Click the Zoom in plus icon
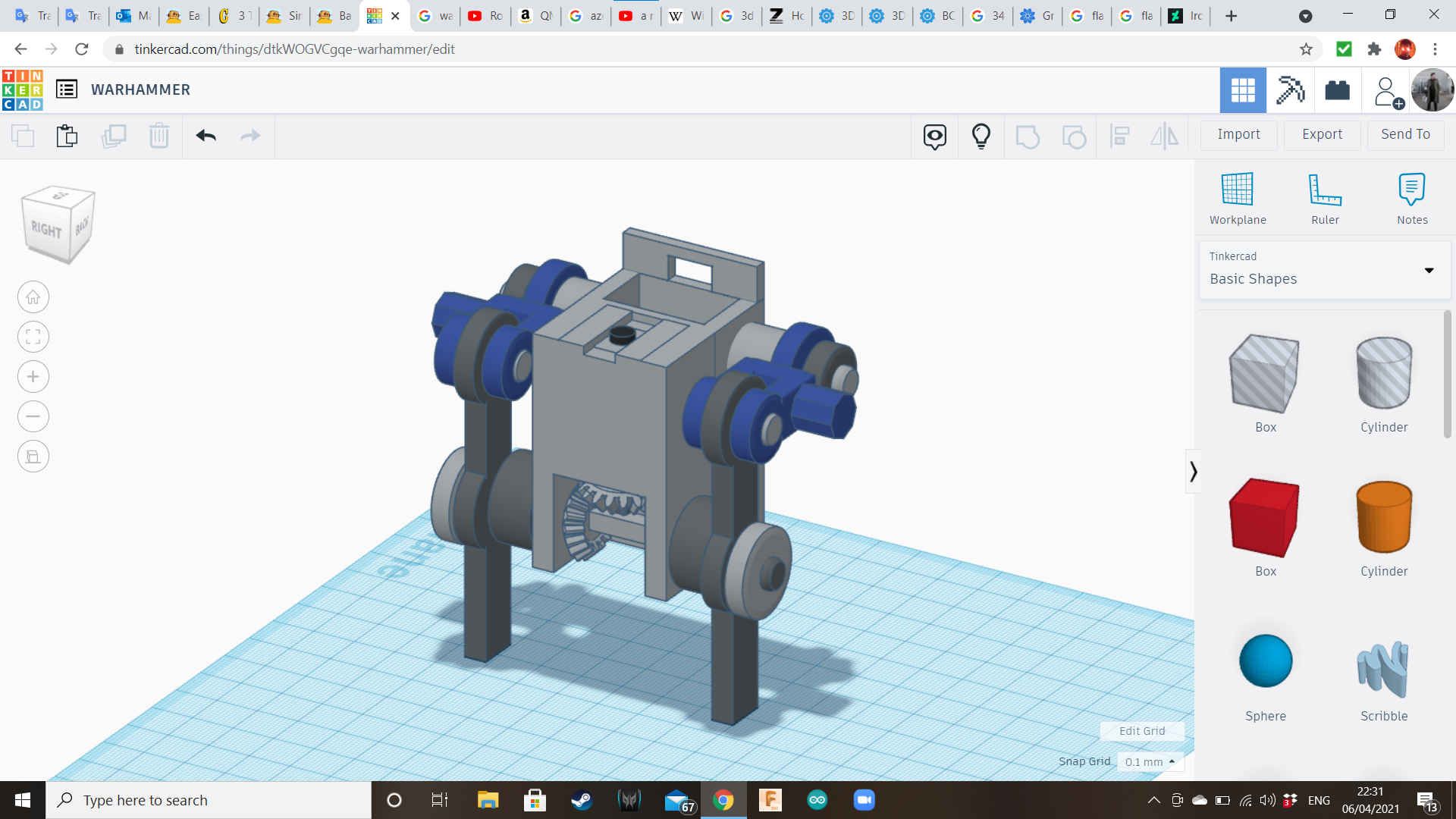The width and height of the screenshot is (1456, 819). point(33,377)
